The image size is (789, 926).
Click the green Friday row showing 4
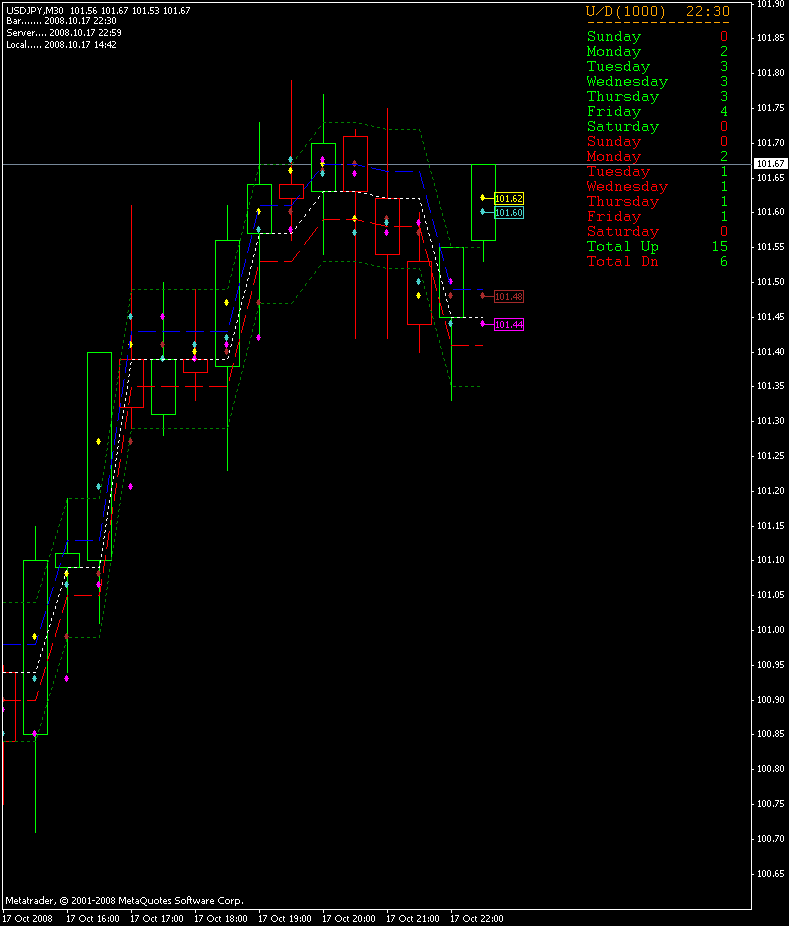657,112
